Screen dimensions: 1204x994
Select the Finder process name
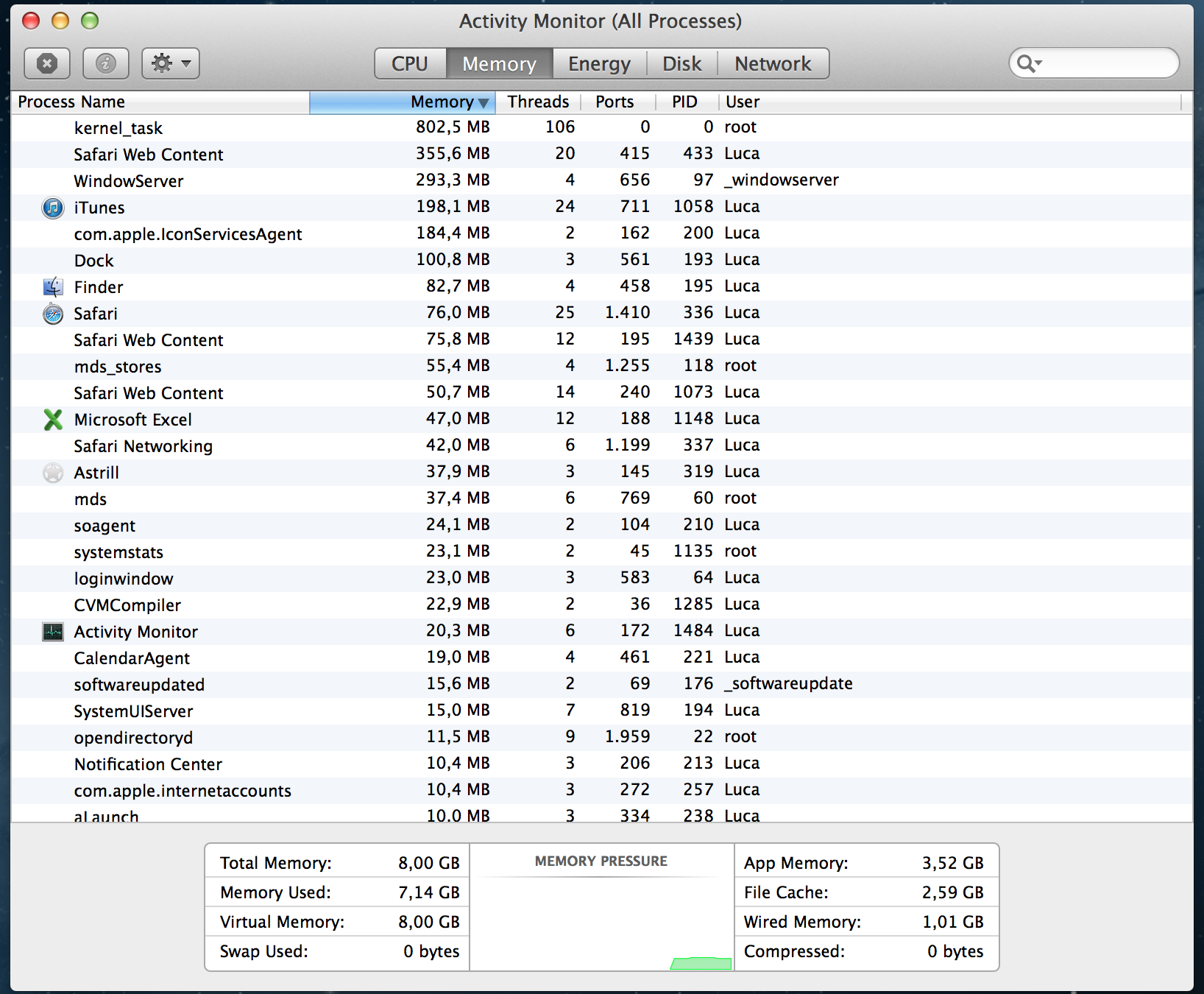click(99, 287)
